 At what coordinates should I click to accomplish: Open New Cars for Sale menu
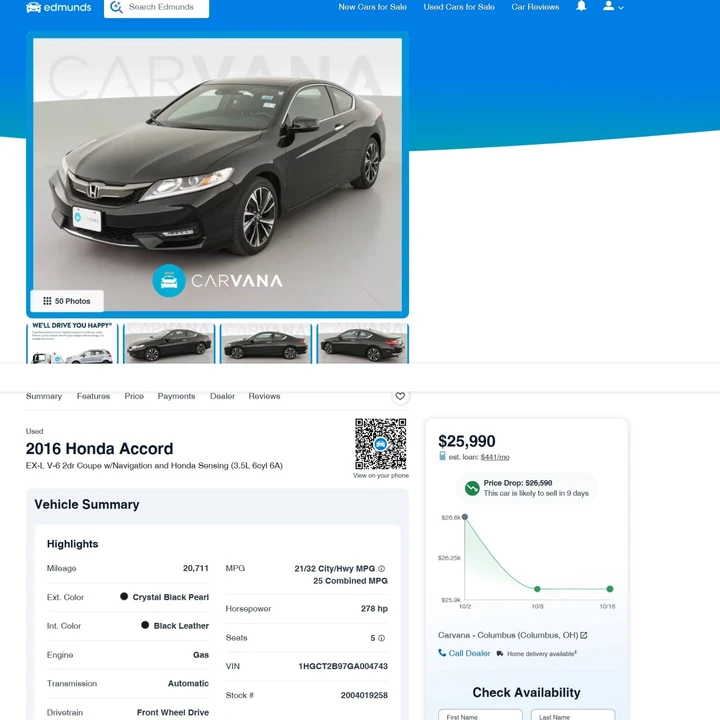372,7
